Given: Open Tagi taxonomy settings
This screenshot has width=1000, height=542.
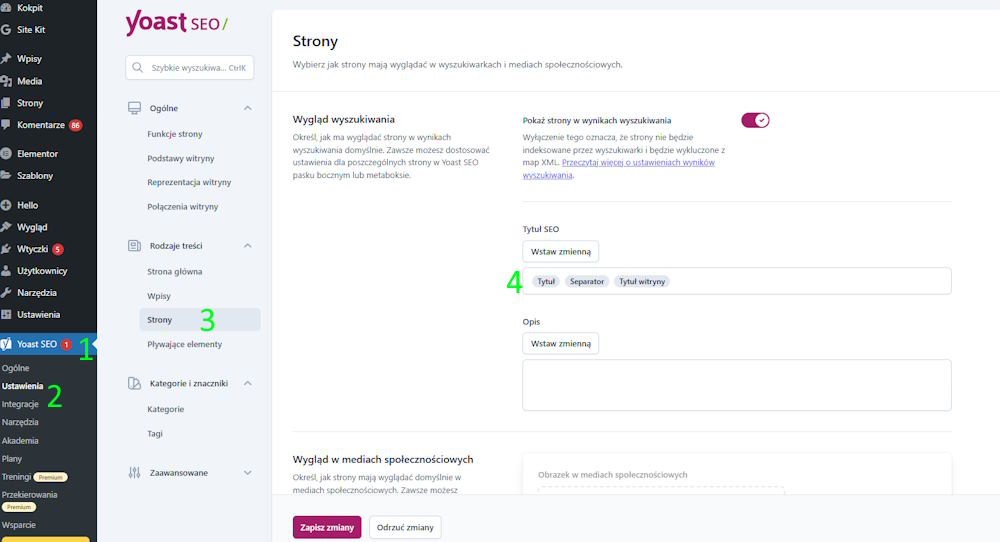Looking at the screenshot, I should [155, 434].
